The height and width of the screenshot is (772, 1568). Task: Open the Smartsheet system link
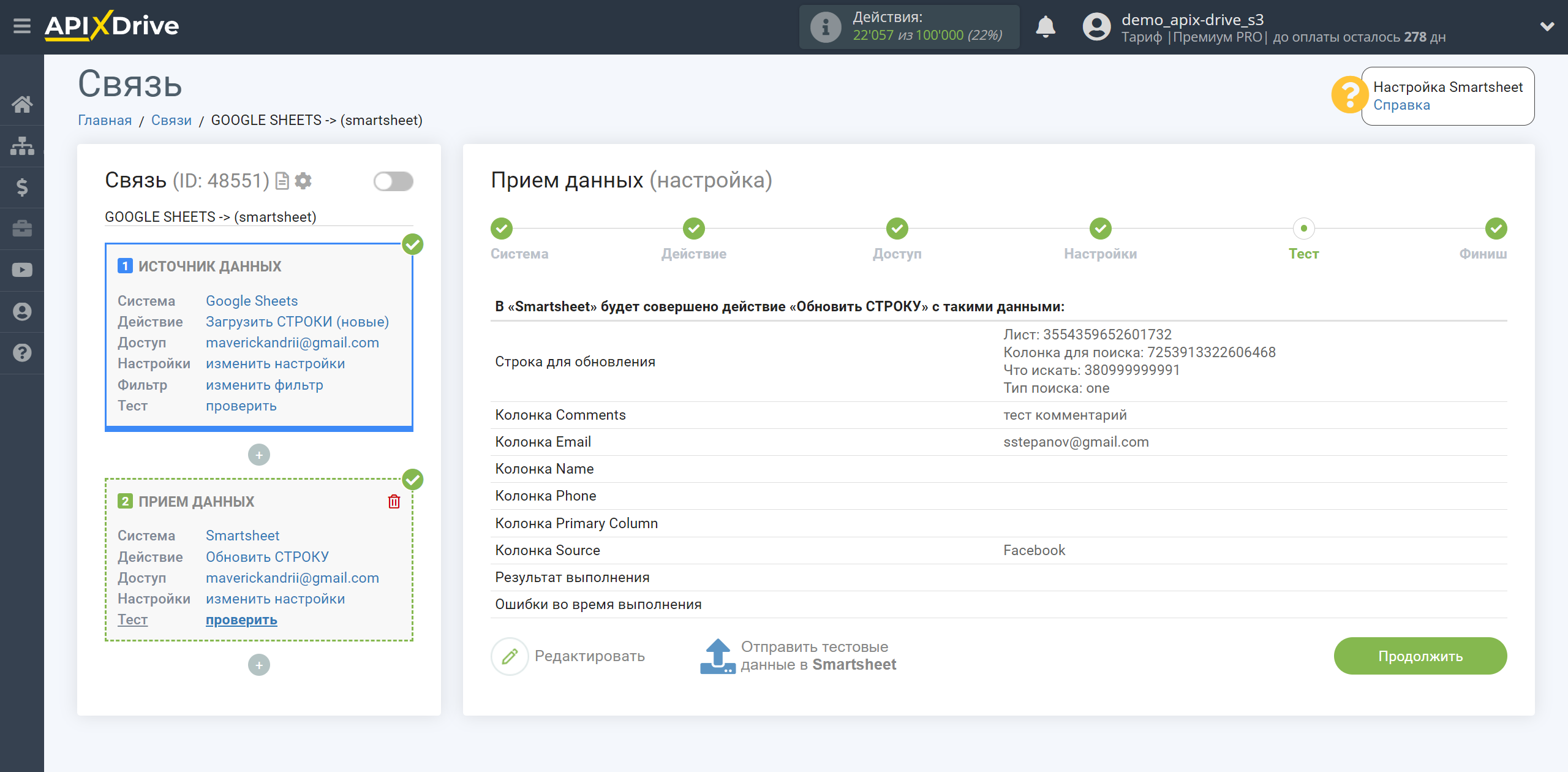pyautogui.click(x=243, y=535)
